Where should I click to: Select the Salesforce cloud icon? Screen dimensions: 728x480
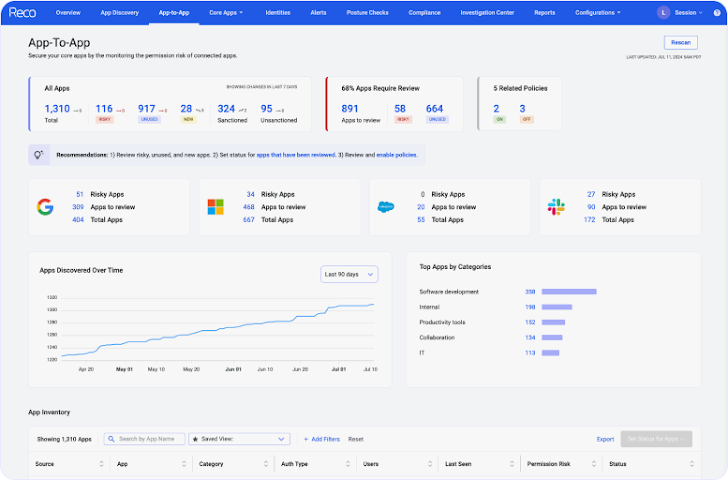pos(386,207)
